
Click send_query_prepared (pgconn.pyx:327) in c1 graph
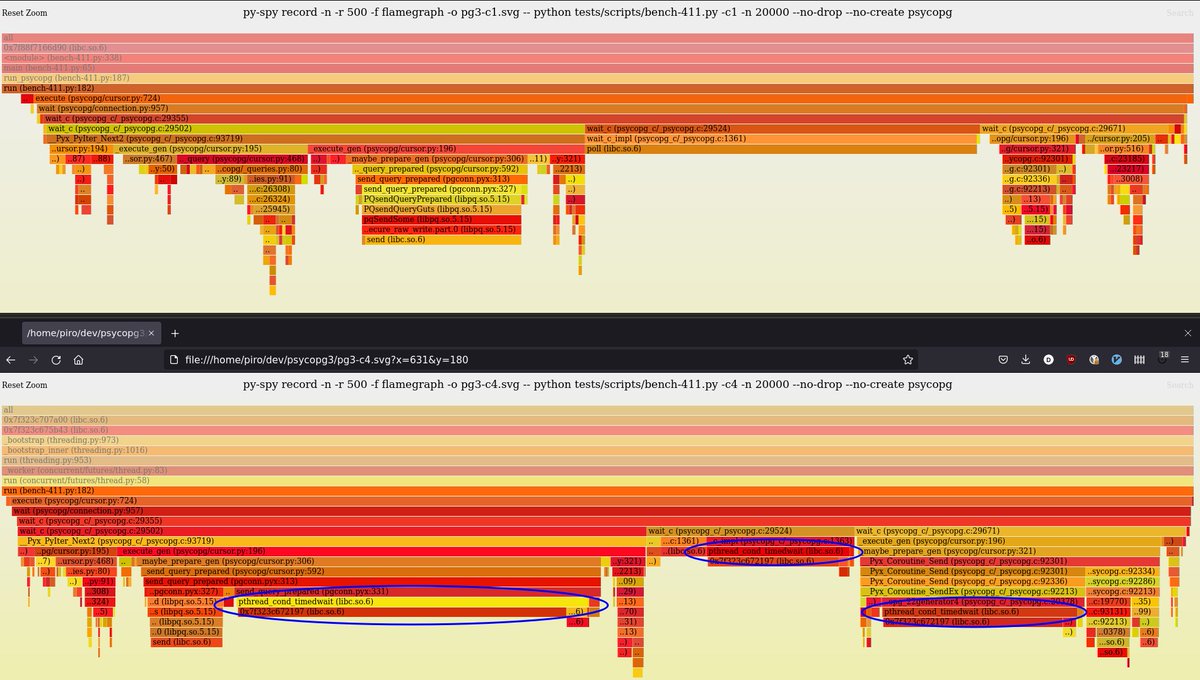point(441,189)
